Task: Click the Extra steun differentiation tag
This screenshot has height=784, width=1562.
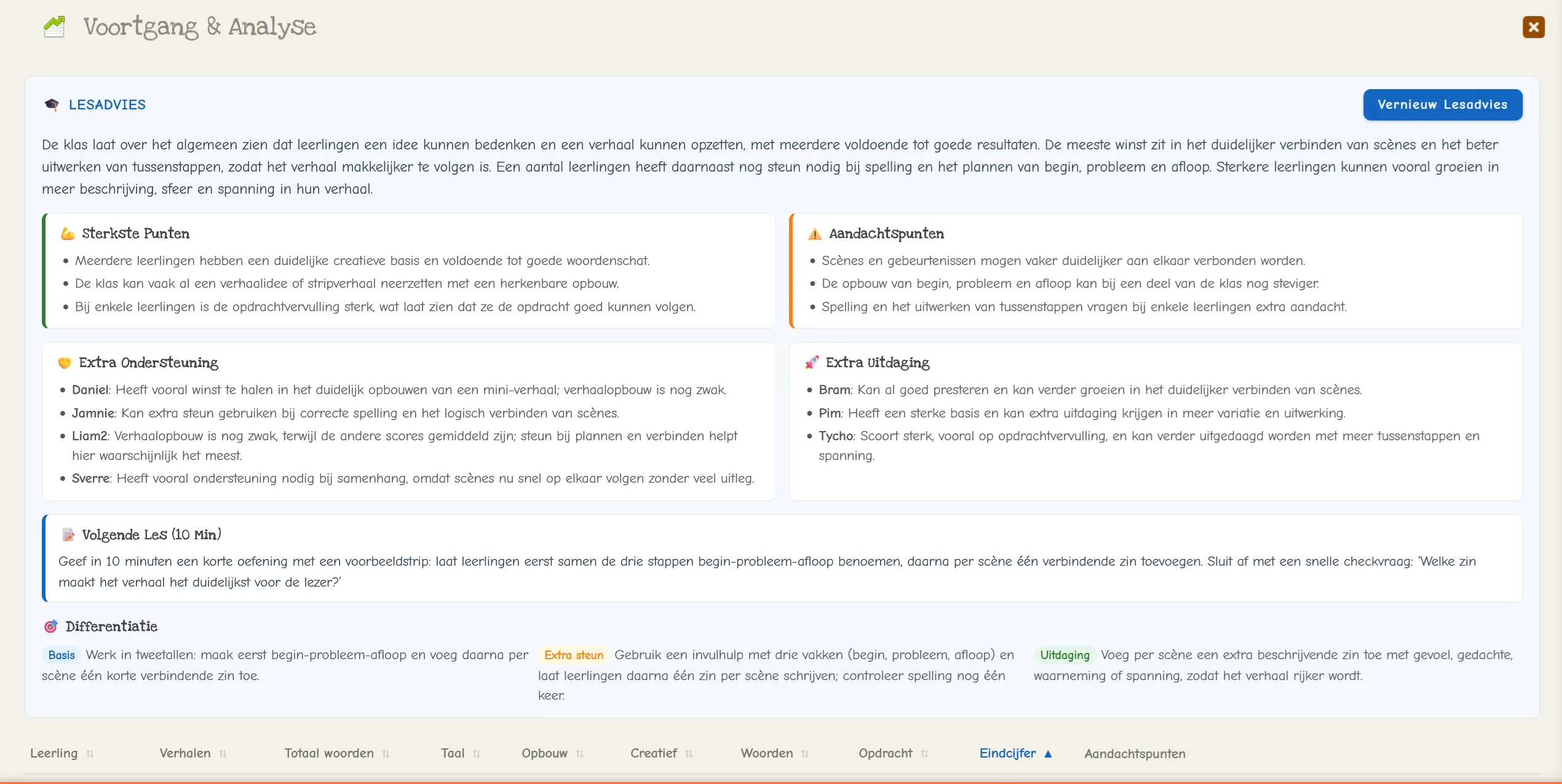Action: [574, 655]
